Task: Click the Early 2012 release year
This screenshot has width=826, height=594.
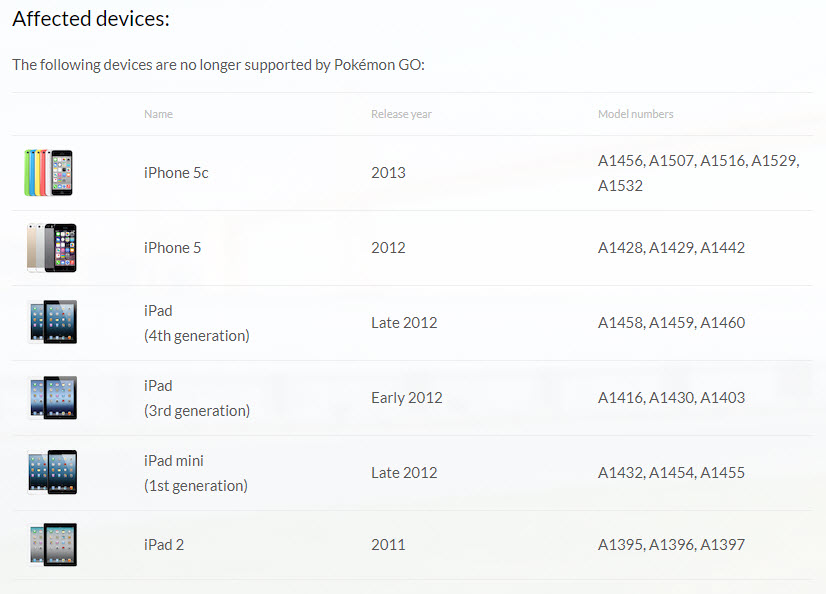Action: click(x=406, y=398)
